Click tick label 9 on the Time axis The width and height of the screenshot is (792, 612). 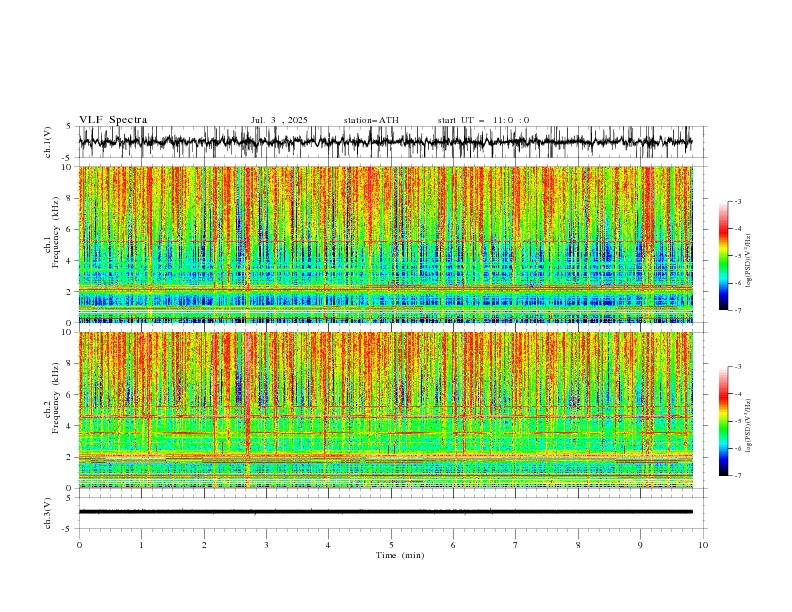(640, 545)
